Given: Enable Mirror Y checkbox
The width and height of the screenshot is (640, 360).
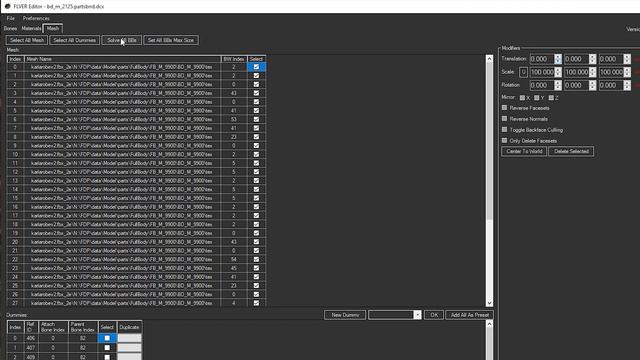Looking at the screenshot, I should (x=536, y=98).
